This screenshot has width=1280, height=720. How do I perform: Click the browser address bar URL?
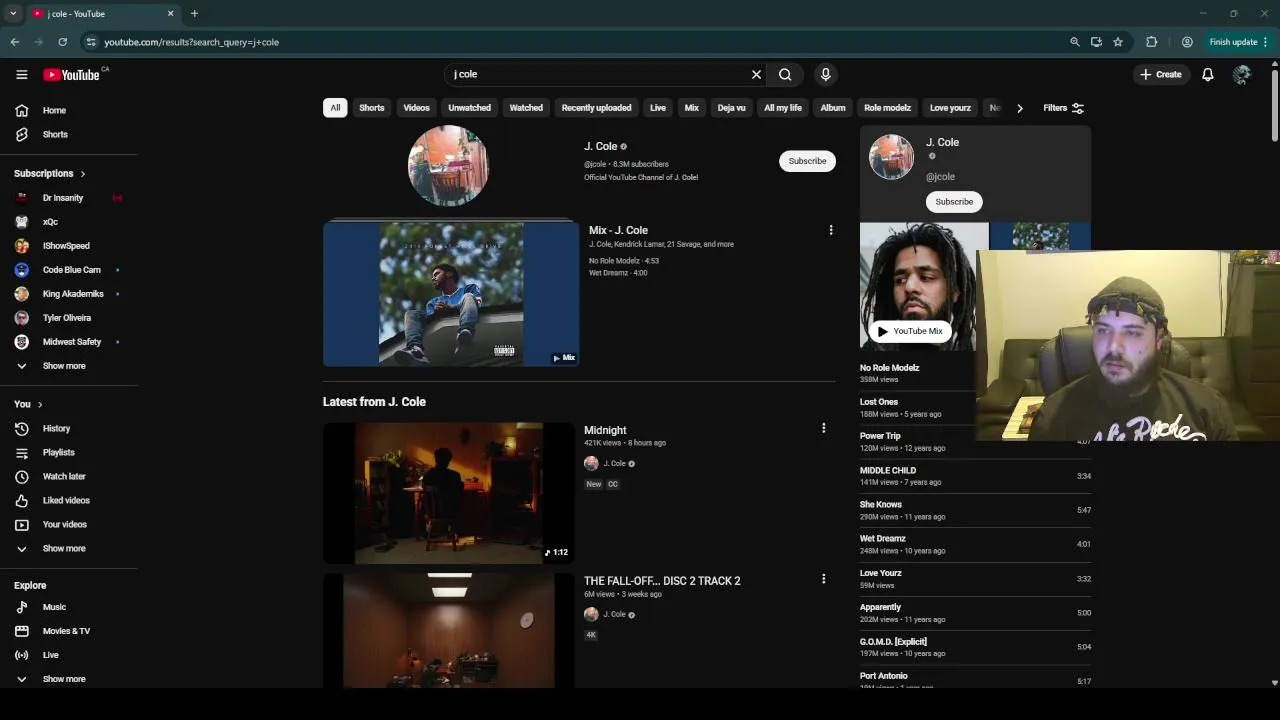(191, 42)
